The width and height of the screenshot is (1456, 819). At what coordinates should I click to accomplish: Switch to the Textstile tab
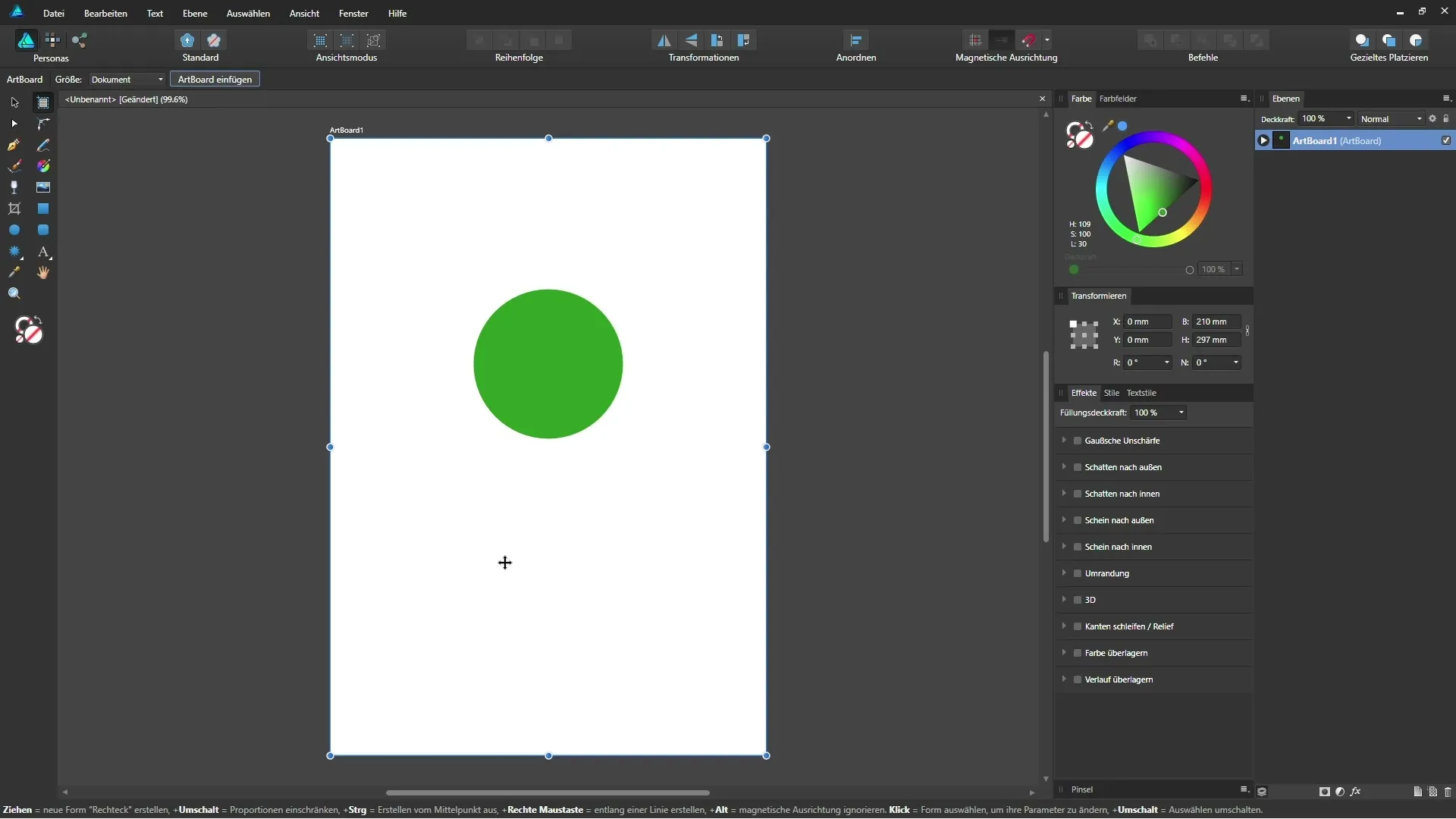(x=1141, y=393)
